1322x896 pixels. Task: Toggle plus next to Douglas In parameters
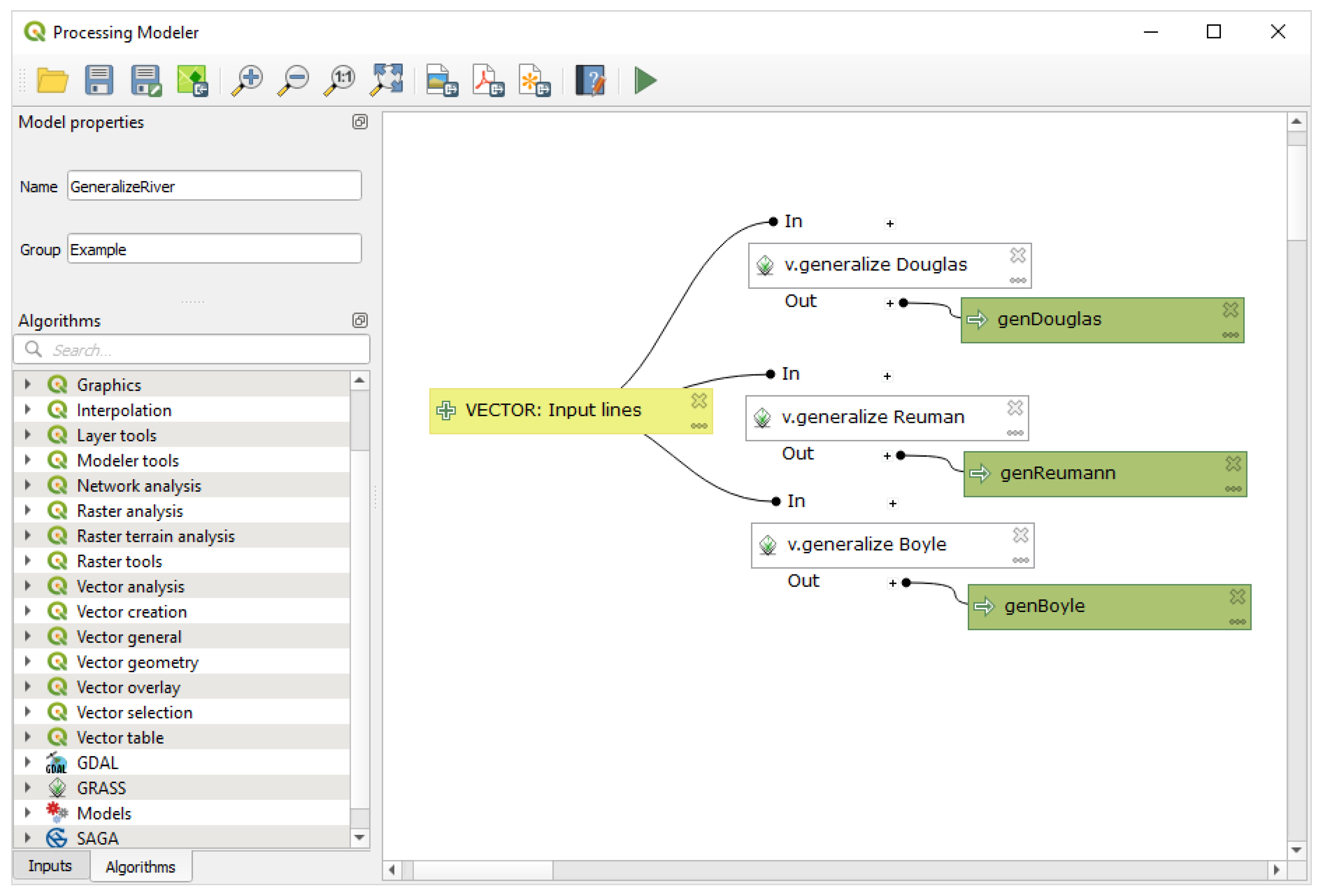point(890,224)
